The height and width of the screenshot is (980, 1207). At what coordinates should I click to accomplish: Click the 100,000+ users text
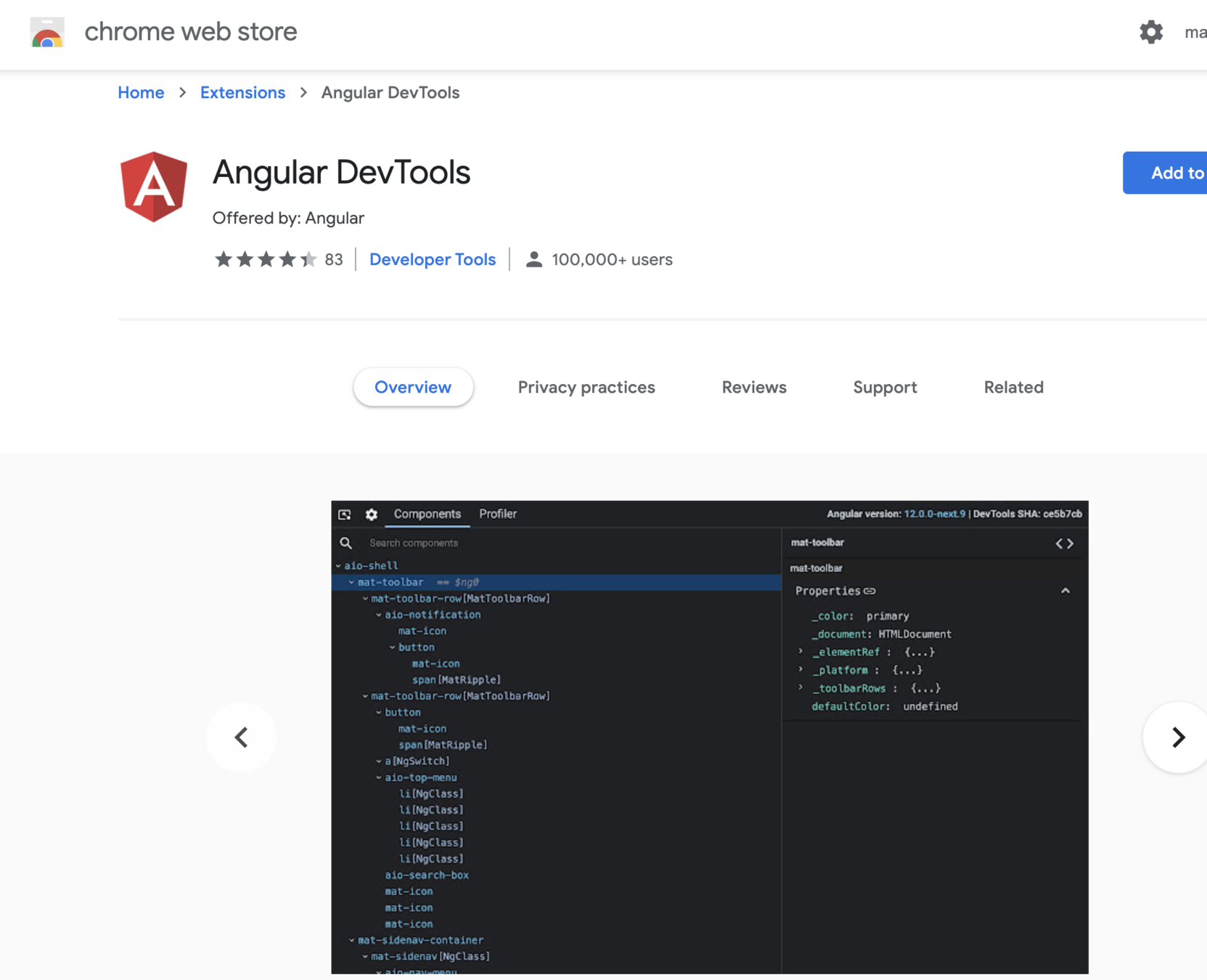(x=612, y=259)
